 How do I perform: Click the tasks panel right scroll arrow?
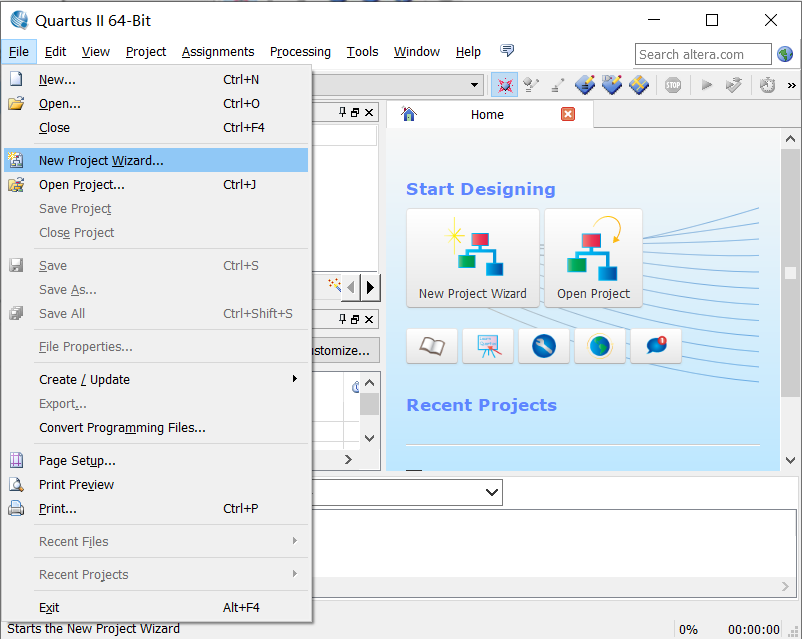point(348,459)
